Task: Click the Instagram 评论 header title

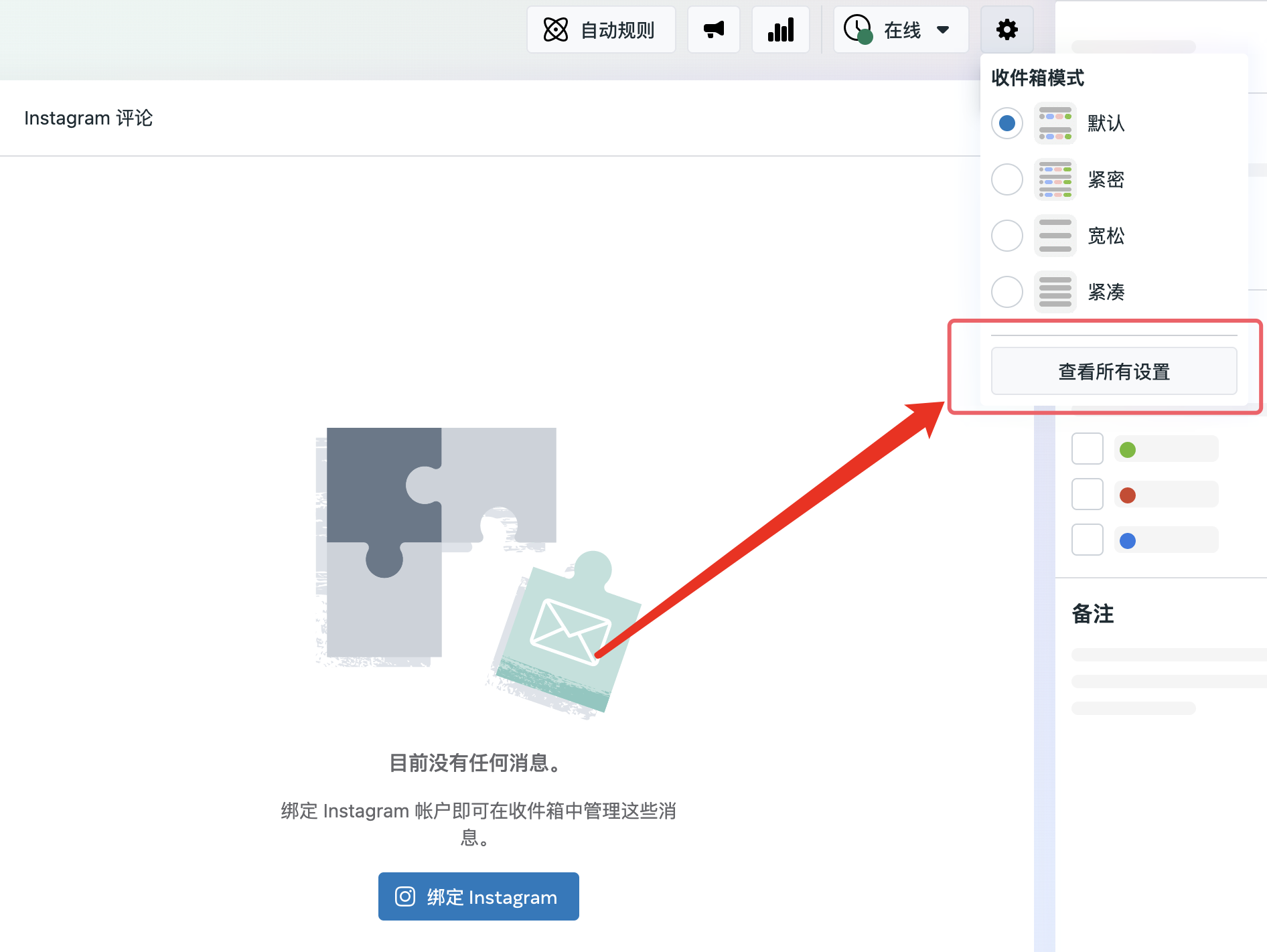Action: [88, 118]
